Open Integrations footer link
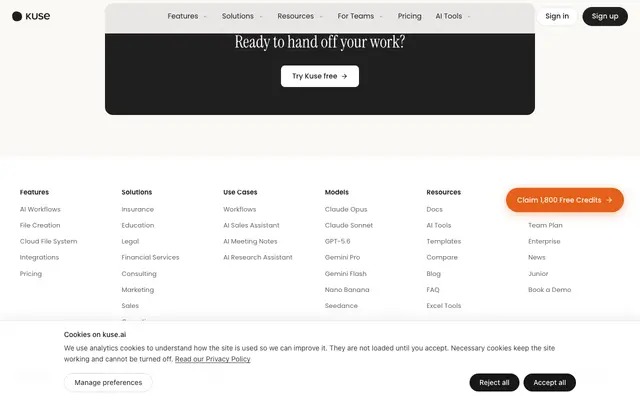This screenshot has width=640, height=400. click(39, 258)
